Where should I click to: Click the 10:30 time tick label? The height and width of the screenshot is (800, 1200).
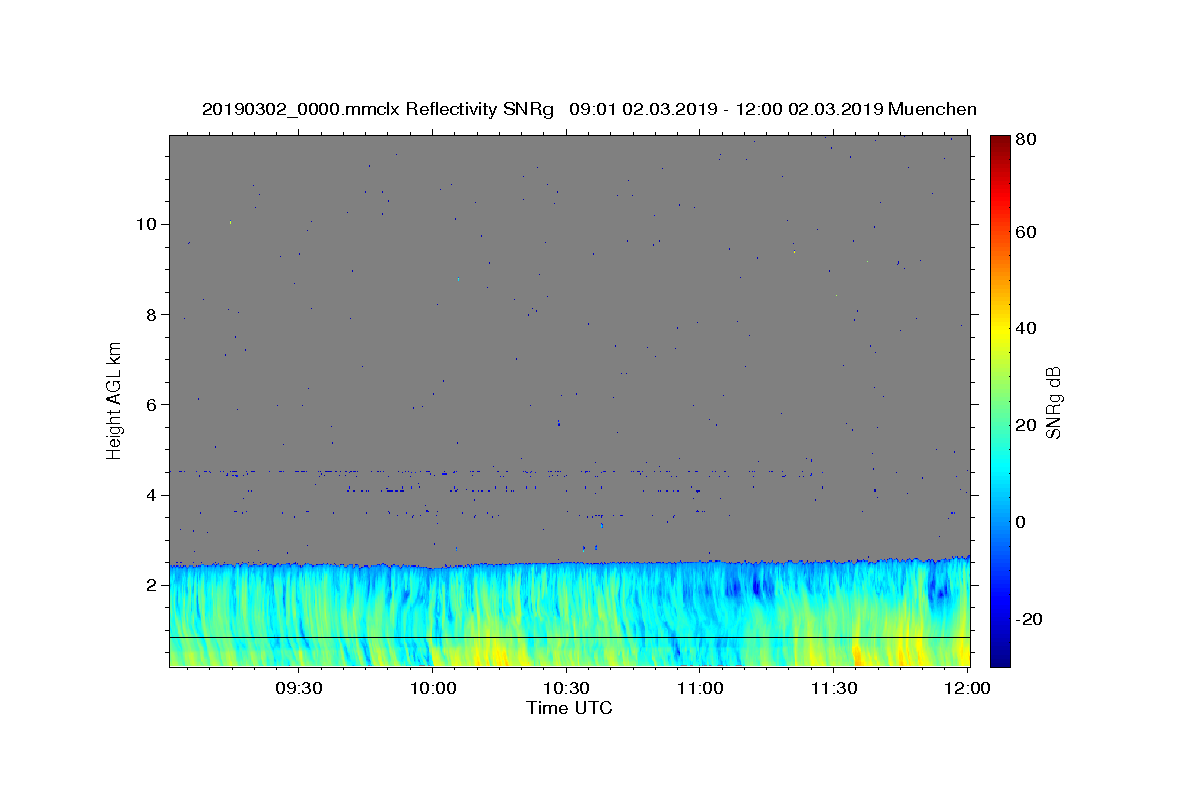[566, 688]
